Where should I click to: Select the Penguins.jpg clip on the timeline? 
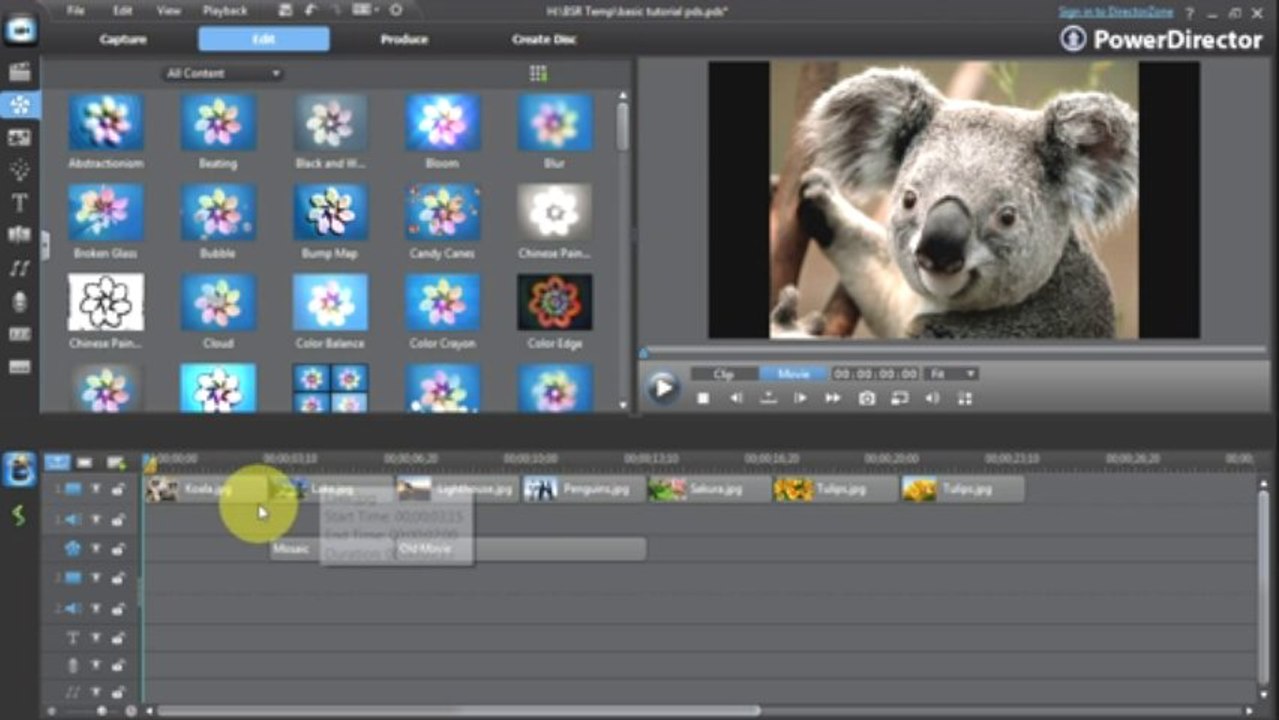(584, 489)
